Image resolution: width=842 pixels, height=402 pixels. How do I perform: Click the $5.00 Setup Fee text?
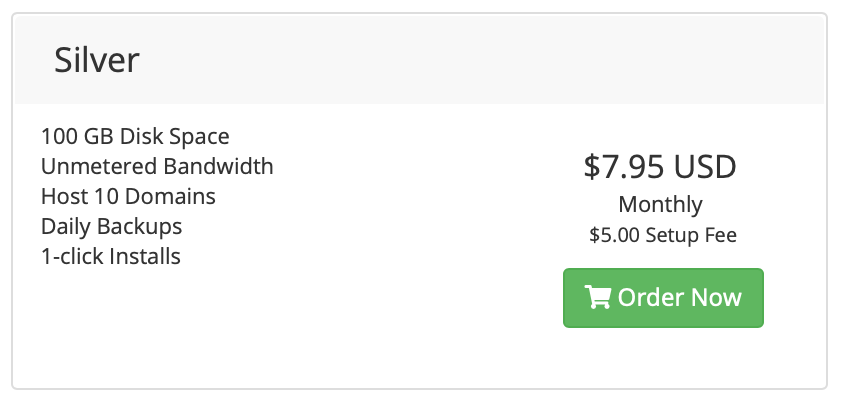[663, 235]
